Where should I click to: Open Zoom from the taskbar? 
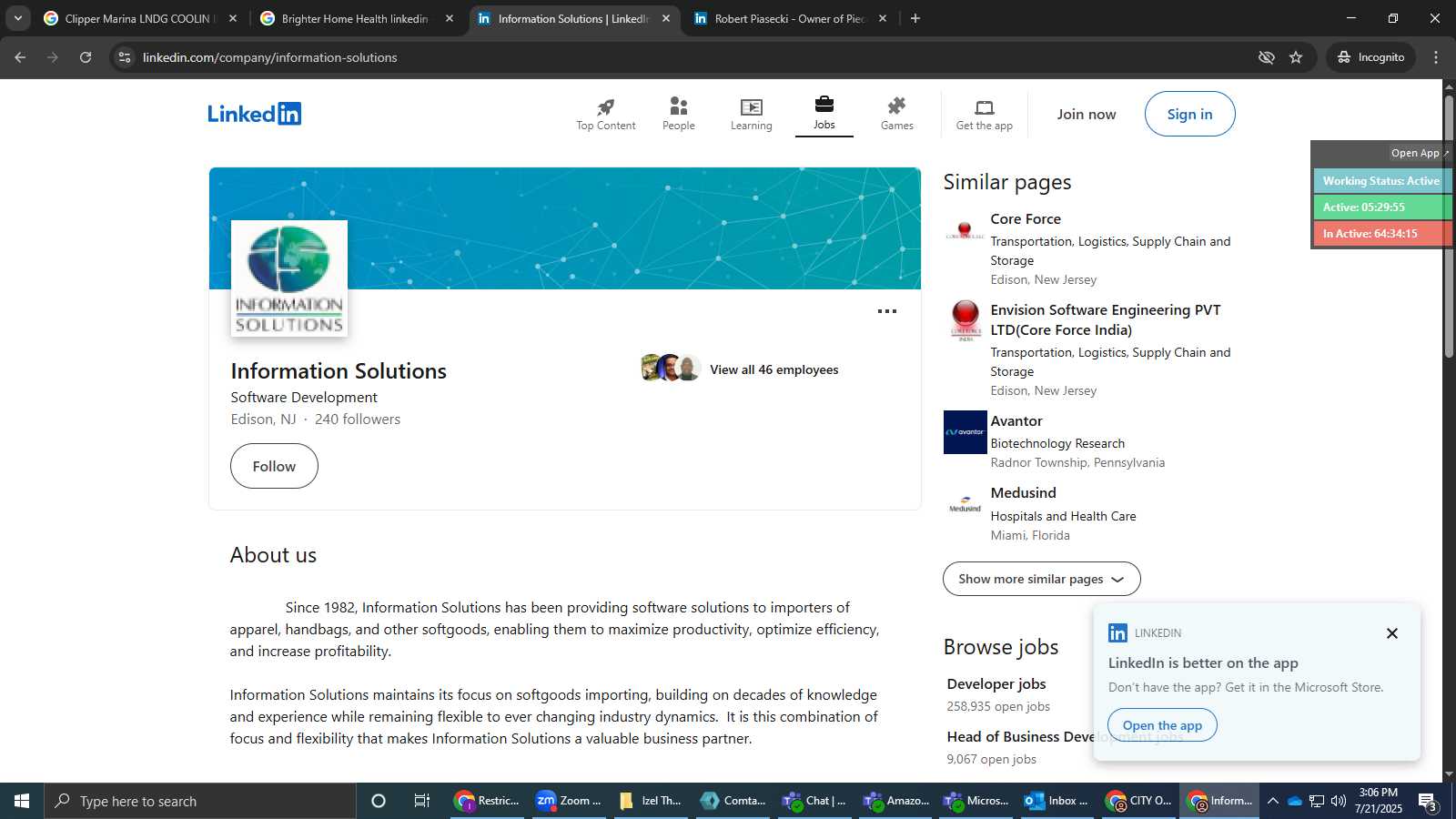[x=569, y=801]
